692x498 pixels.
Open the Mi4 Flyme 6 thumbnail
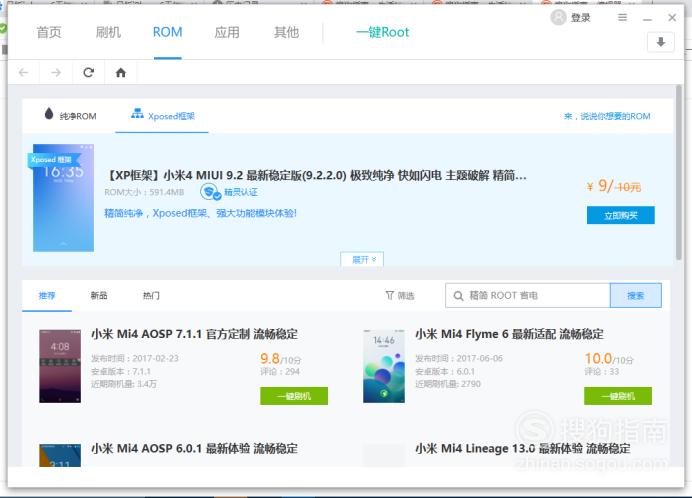click(384, 366)
